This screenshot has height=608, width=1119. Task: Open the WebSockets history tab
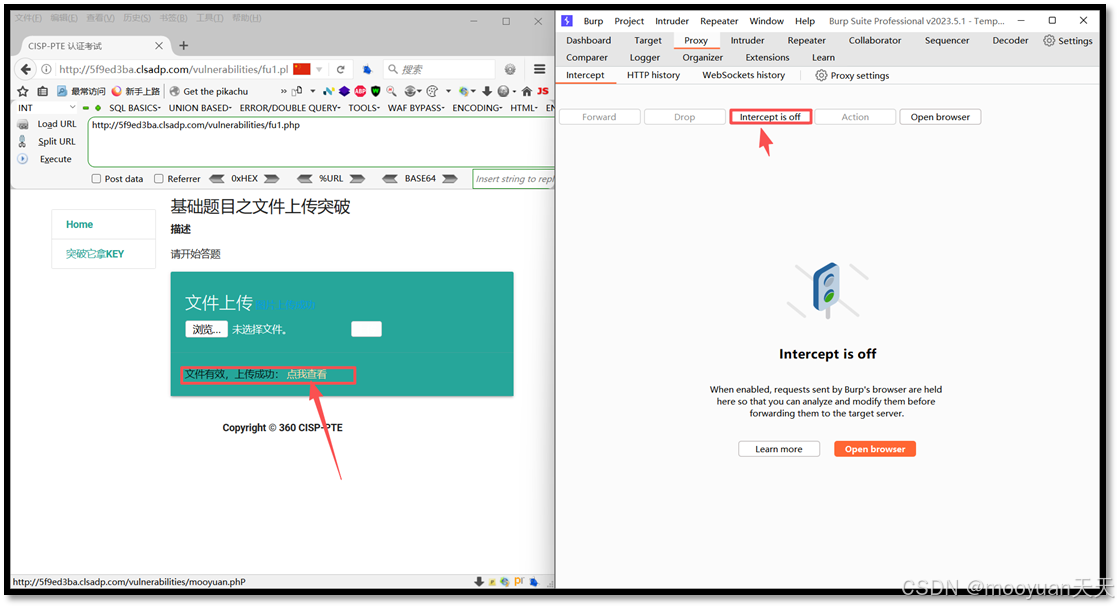point(743,75)
